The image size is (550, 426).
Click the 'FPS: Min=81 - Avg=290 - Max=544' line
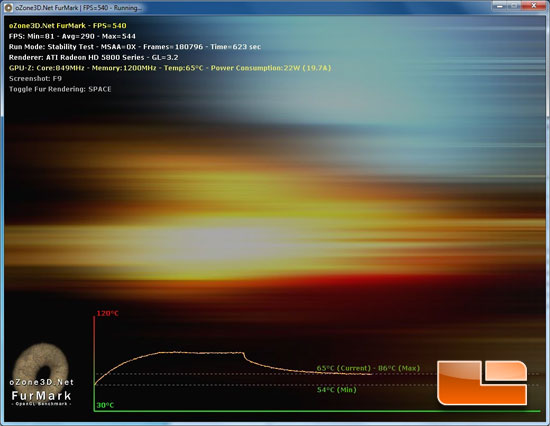[x=72, y=36]
